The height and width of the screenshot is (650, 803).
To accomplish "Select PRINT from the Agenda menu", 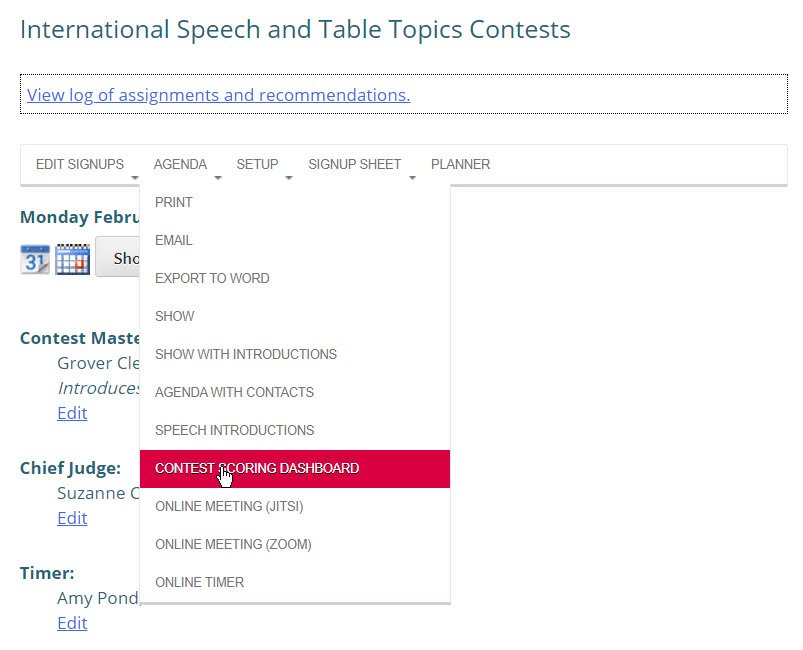I will pos(173,202).
